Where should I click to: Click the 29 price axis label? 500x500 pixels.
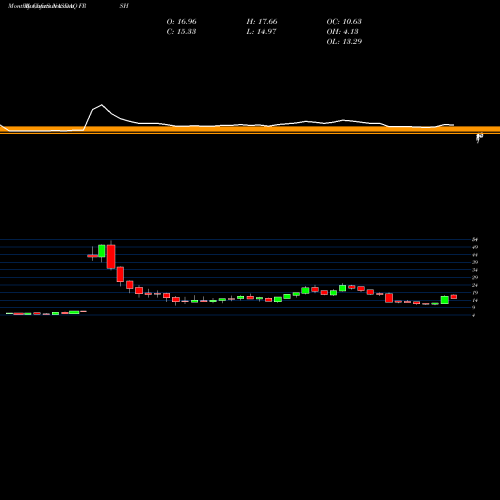tap(475, 278)
